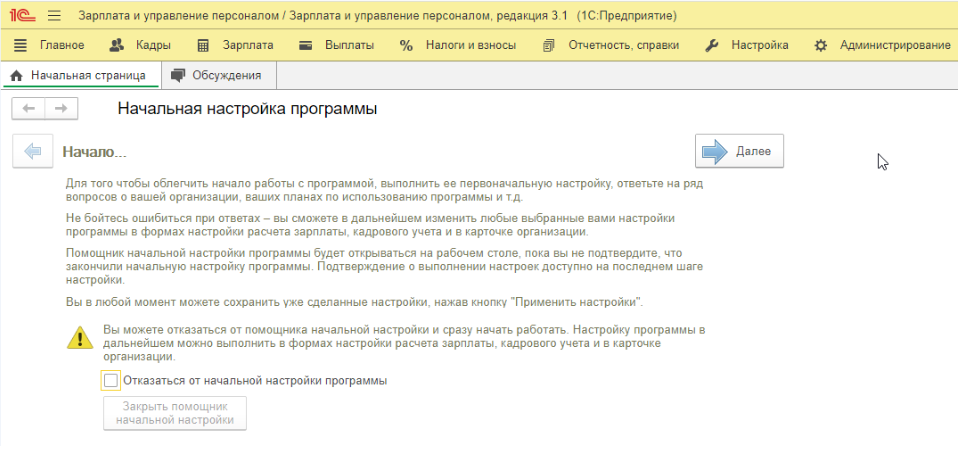
Task: Enable Отказаться от начальной настройки программы checkbox
Action: [x=110, y=380]
